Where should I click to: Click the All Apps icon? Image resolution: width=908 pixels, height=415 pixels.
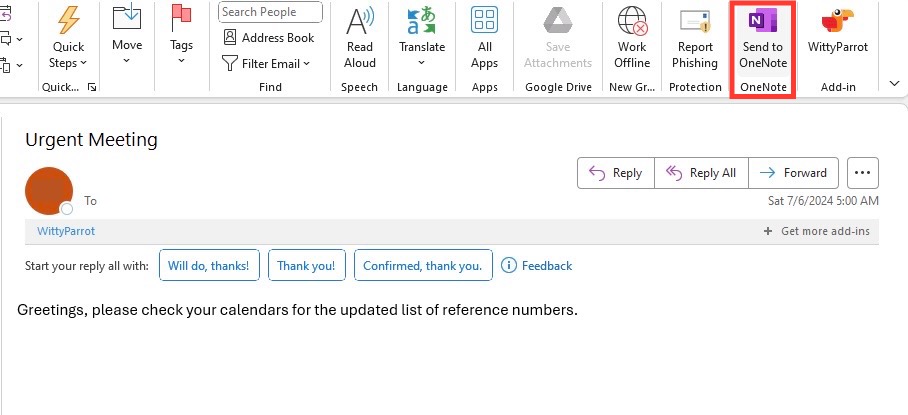click(x=485, y=39)
